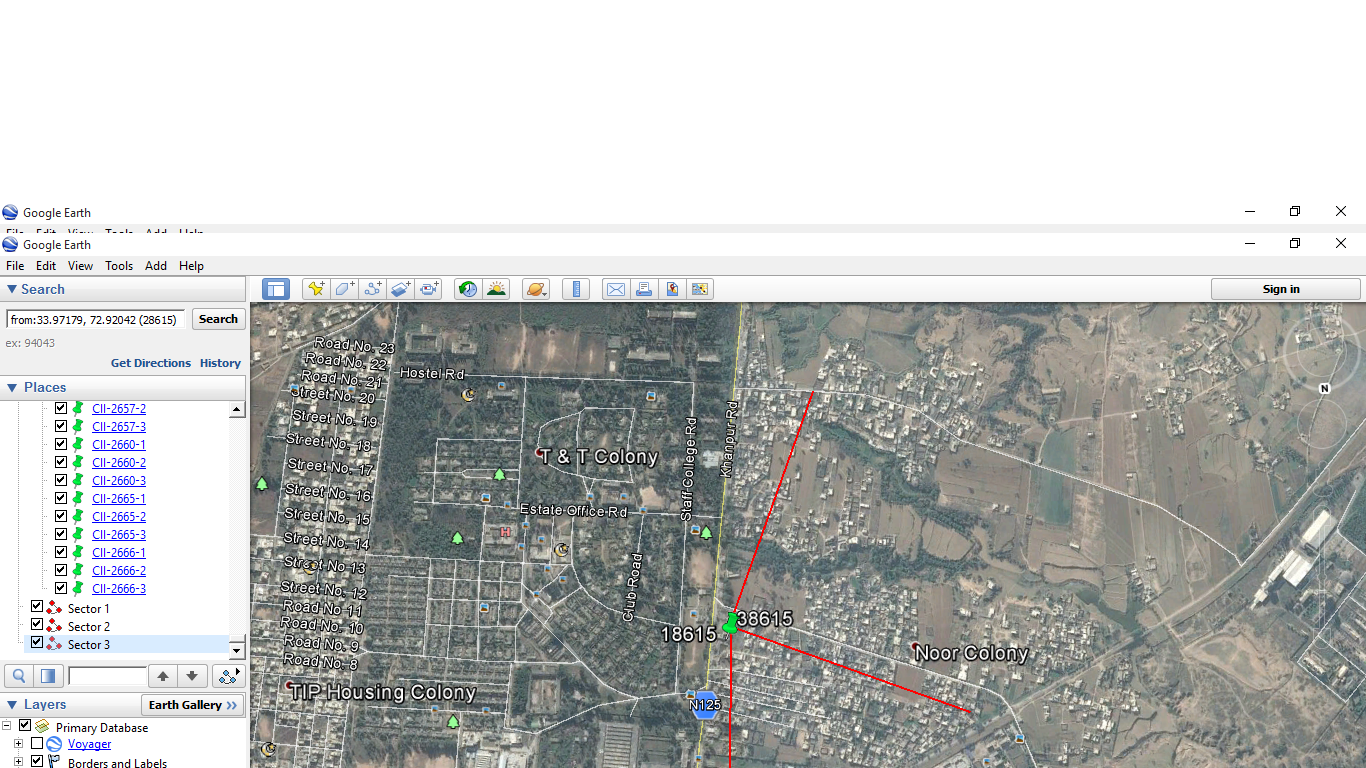
Task: Open the Add menu
Action: coord(156,266)
